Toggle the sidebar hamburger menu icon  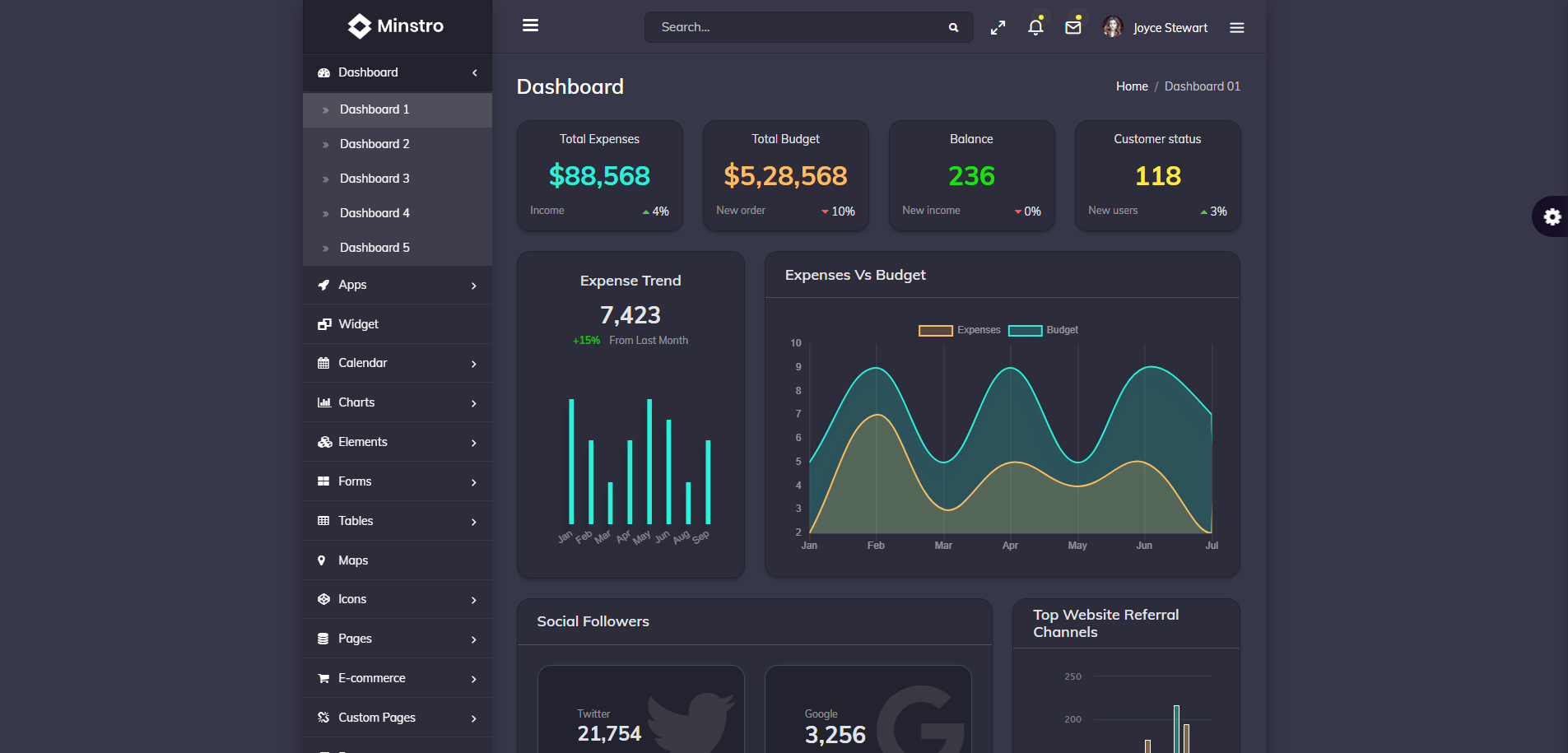(530, 26)
